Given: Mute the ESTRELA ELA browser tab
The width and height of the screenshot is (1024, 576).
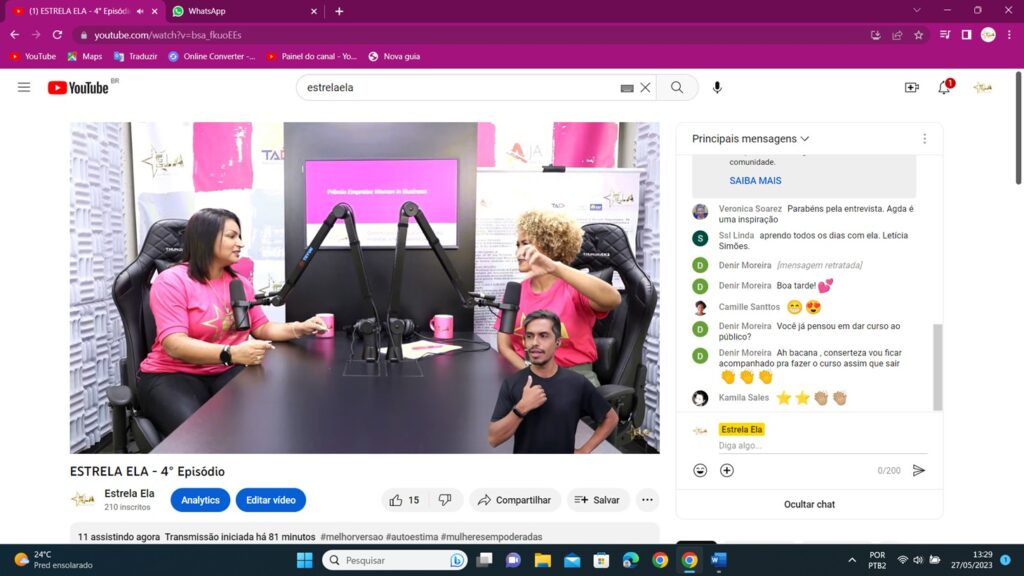Looking at the screenshot, I should point(140,11).
